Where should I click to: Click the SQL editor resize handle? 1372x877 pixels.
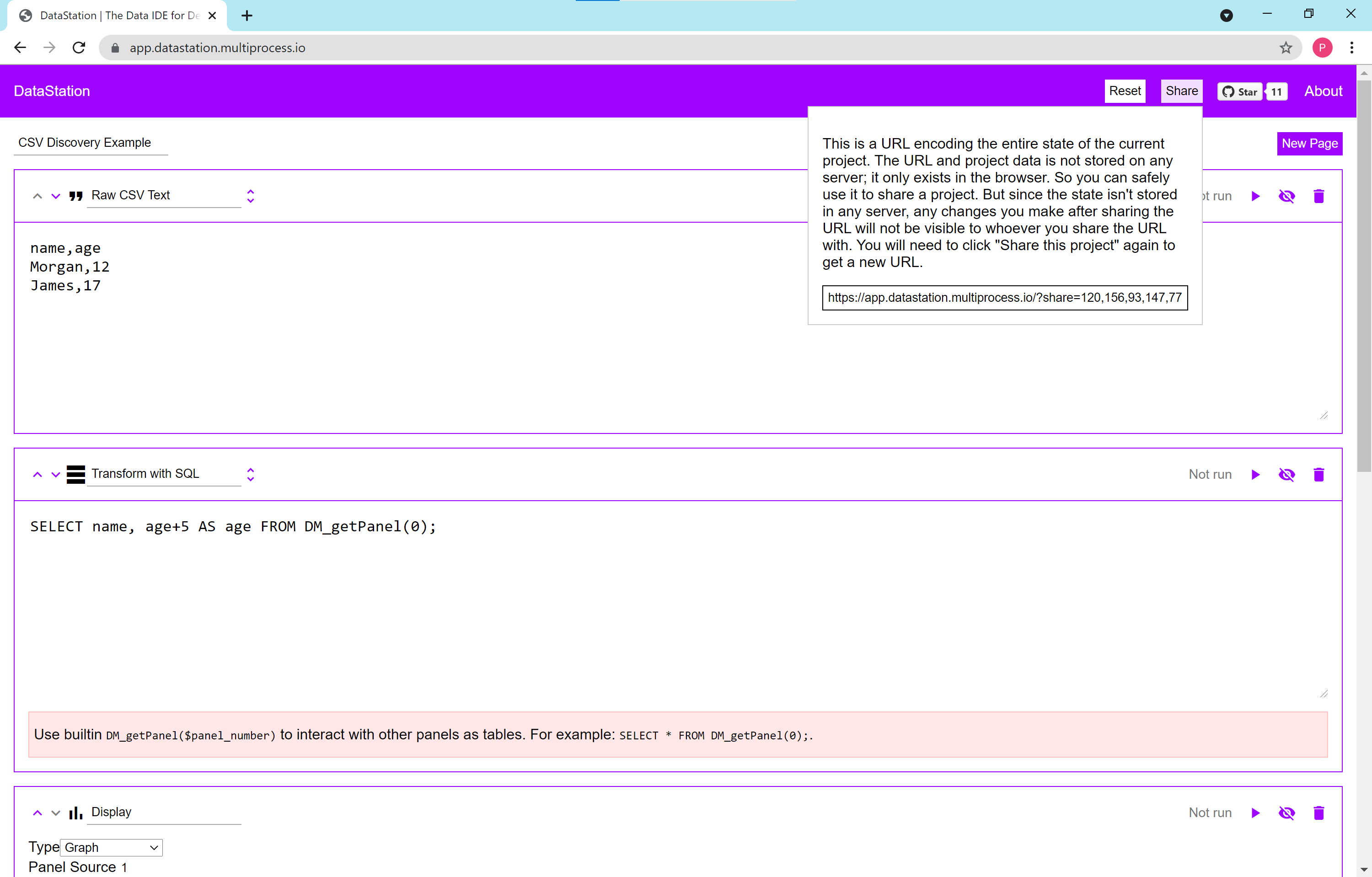click(1324, 693)
